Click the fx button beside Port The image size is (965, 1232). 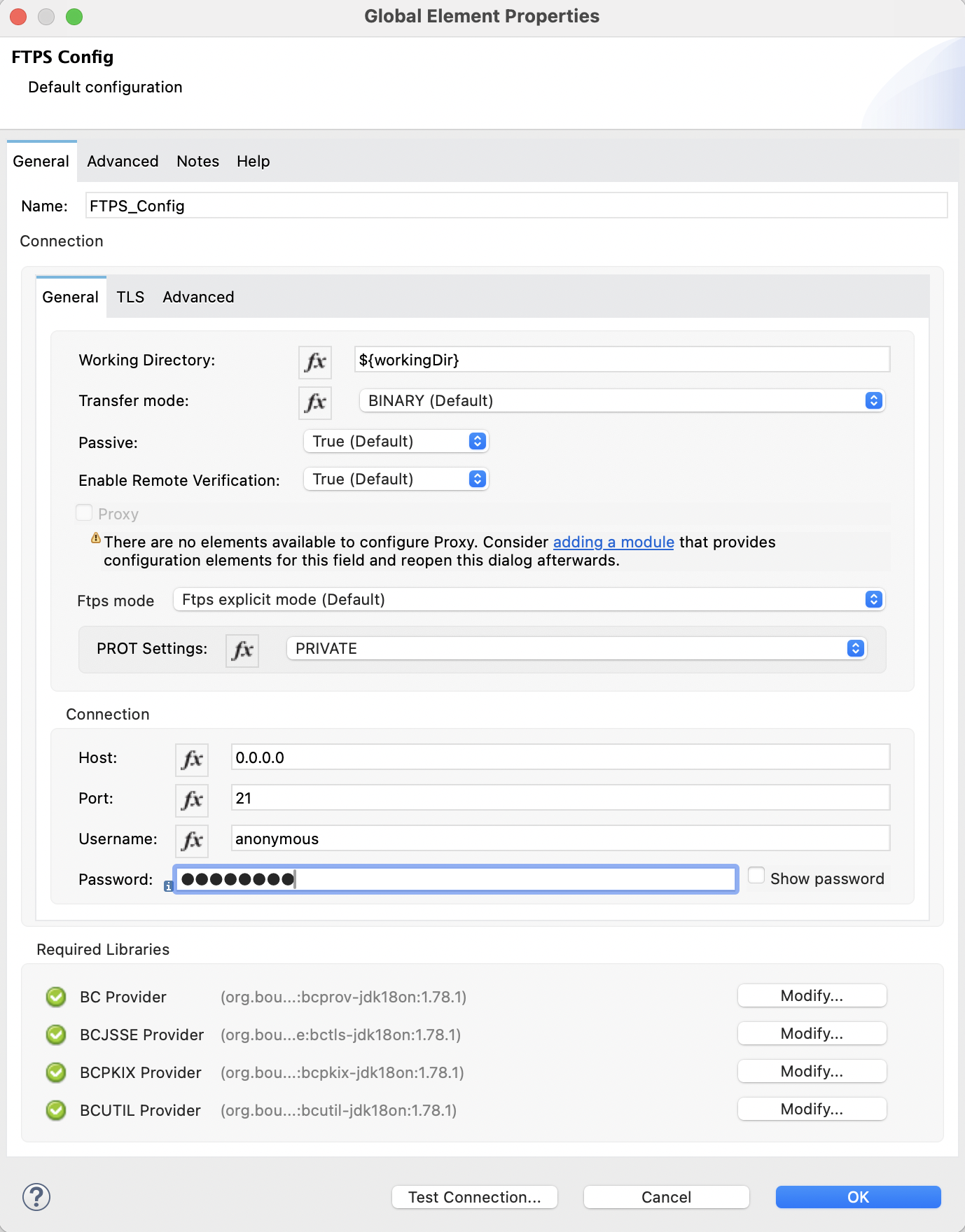tap(192, 800)
